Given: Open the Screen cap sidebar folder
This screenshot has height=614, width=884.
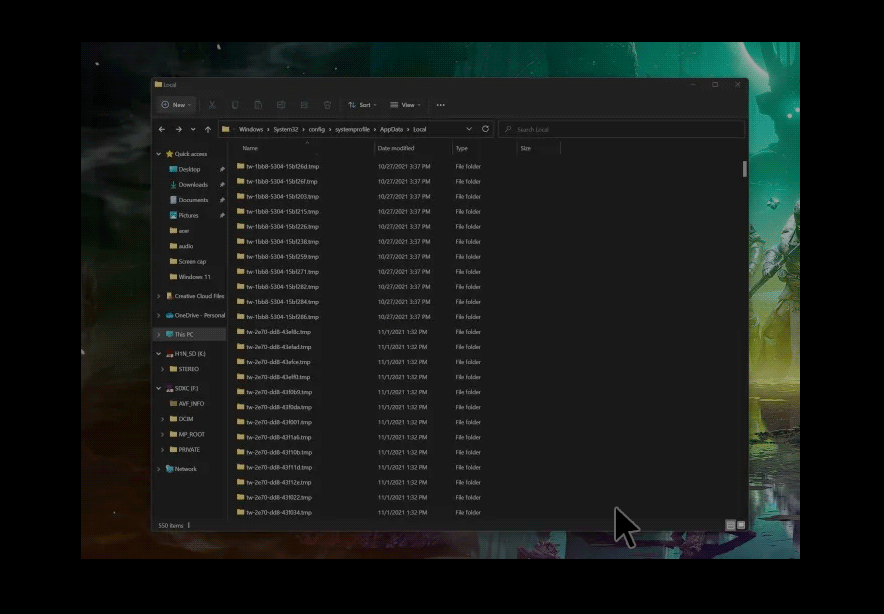Looking at the screenshot, I should (192, 262).
